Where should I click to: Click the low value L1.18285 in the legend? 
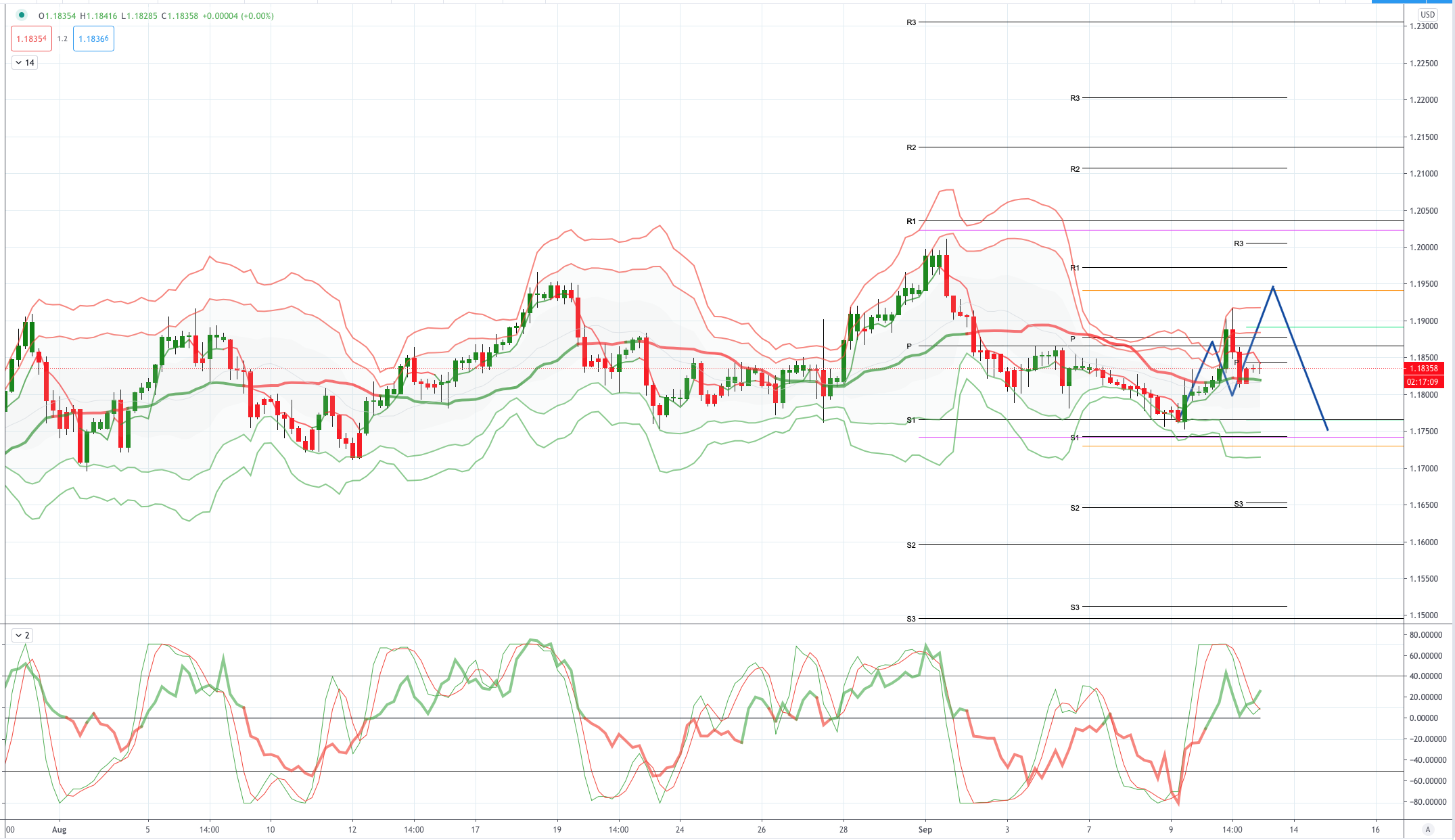140,16
